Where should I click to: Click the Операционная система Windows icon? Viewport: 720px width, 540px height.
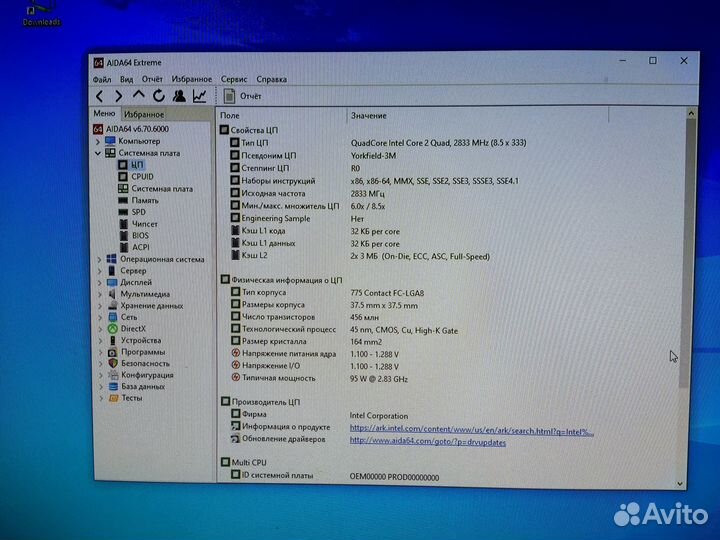click(112, 259)
